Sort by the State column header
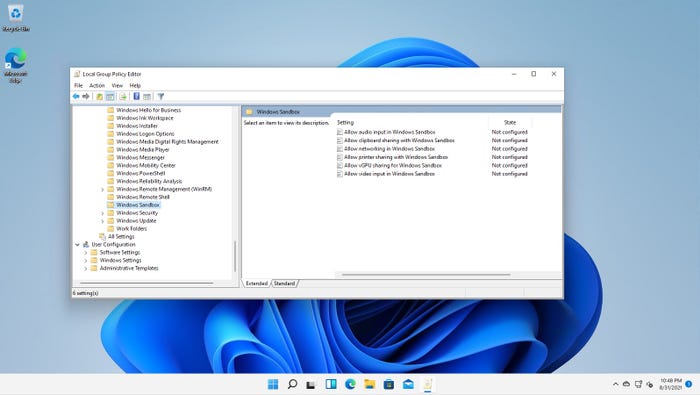 [510, 122]
